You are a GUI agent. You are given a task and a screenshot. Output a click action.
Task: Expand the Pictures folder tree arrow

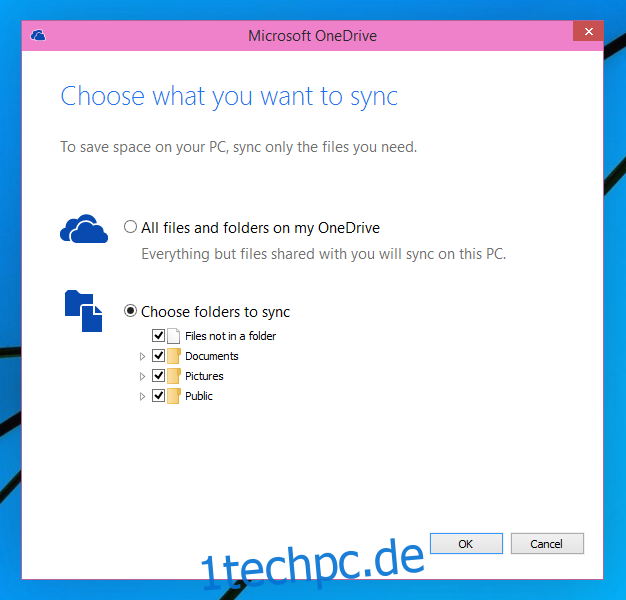tap(142, 376)
